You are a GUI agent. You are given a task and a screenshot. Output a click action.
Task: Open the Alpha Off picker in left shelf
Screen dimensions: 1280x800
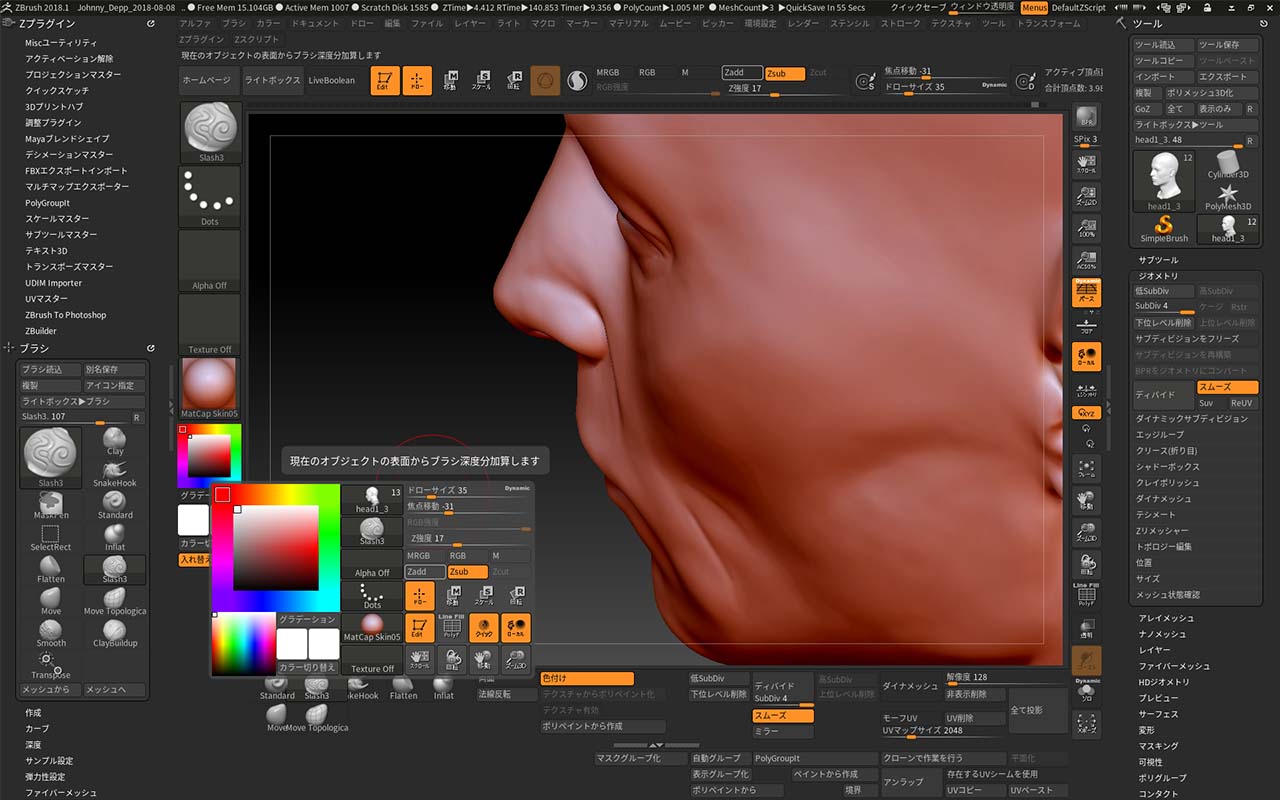(x=210, y=261)
